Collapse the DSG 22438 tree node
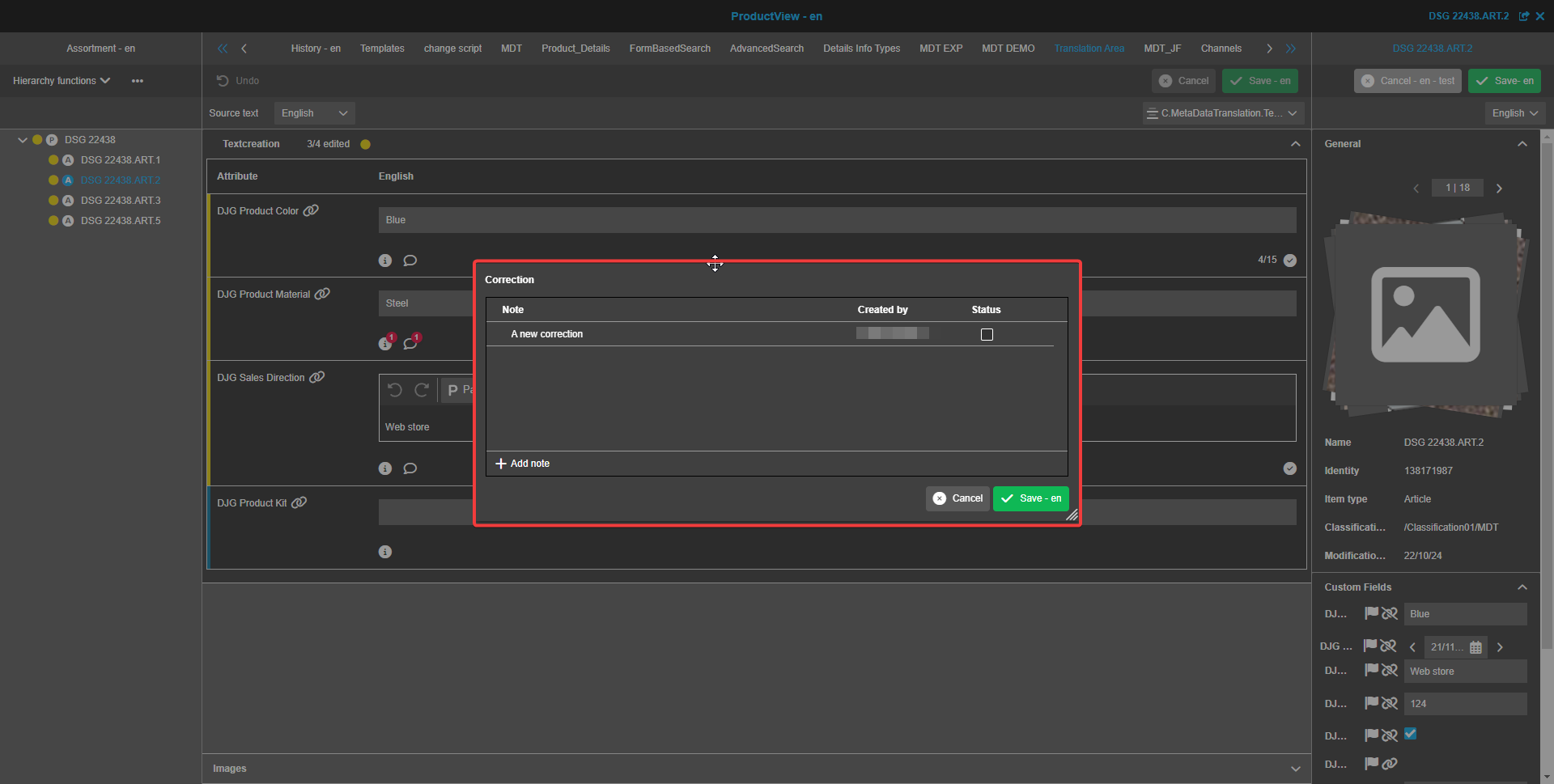1554x784 pixels. (23, 140)
